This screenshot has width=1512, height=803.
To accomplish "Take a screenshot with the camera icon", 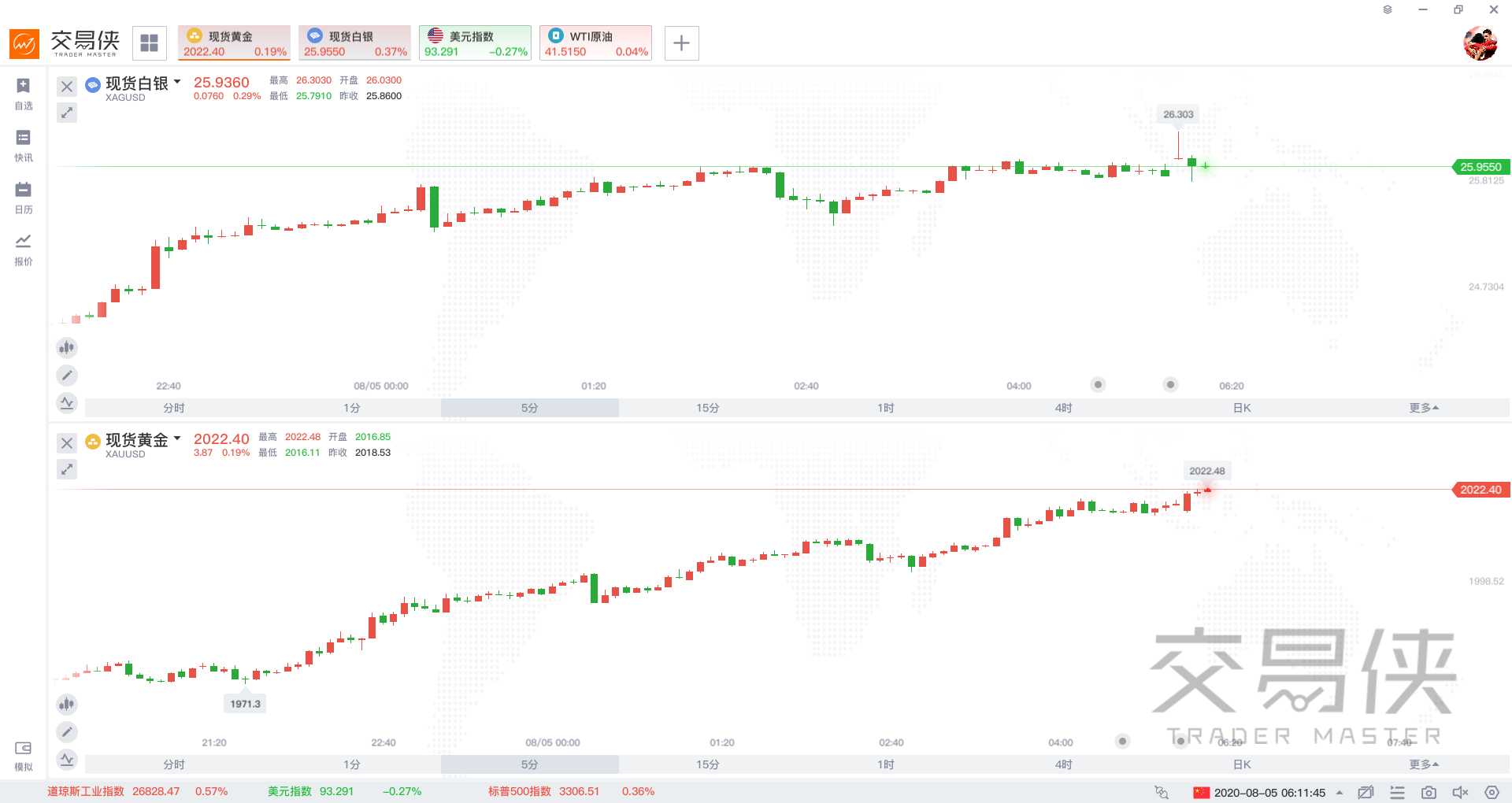I will click(1429, 793).
